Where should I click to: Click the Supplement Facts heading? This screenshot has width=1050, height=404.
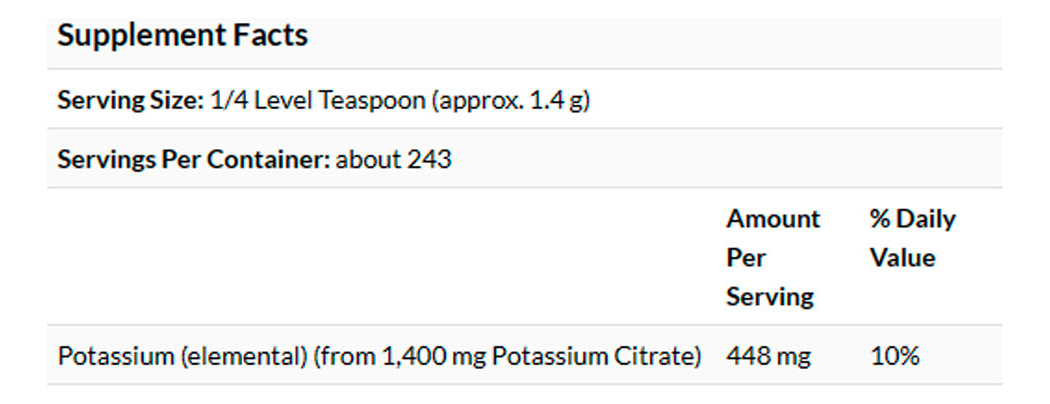pyautogui.click(x=182, y=36)
